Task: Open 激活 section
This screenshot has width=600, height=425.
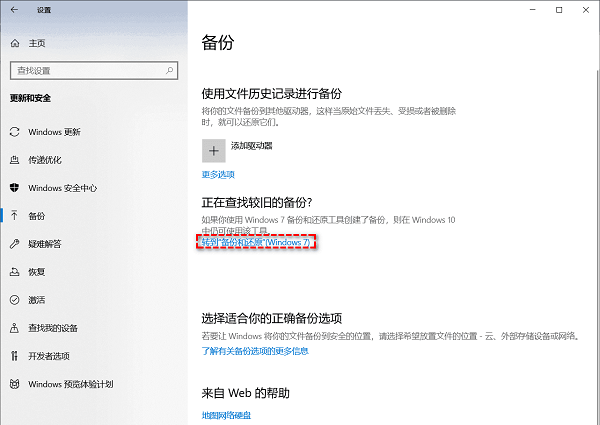Action: point(36,300)
